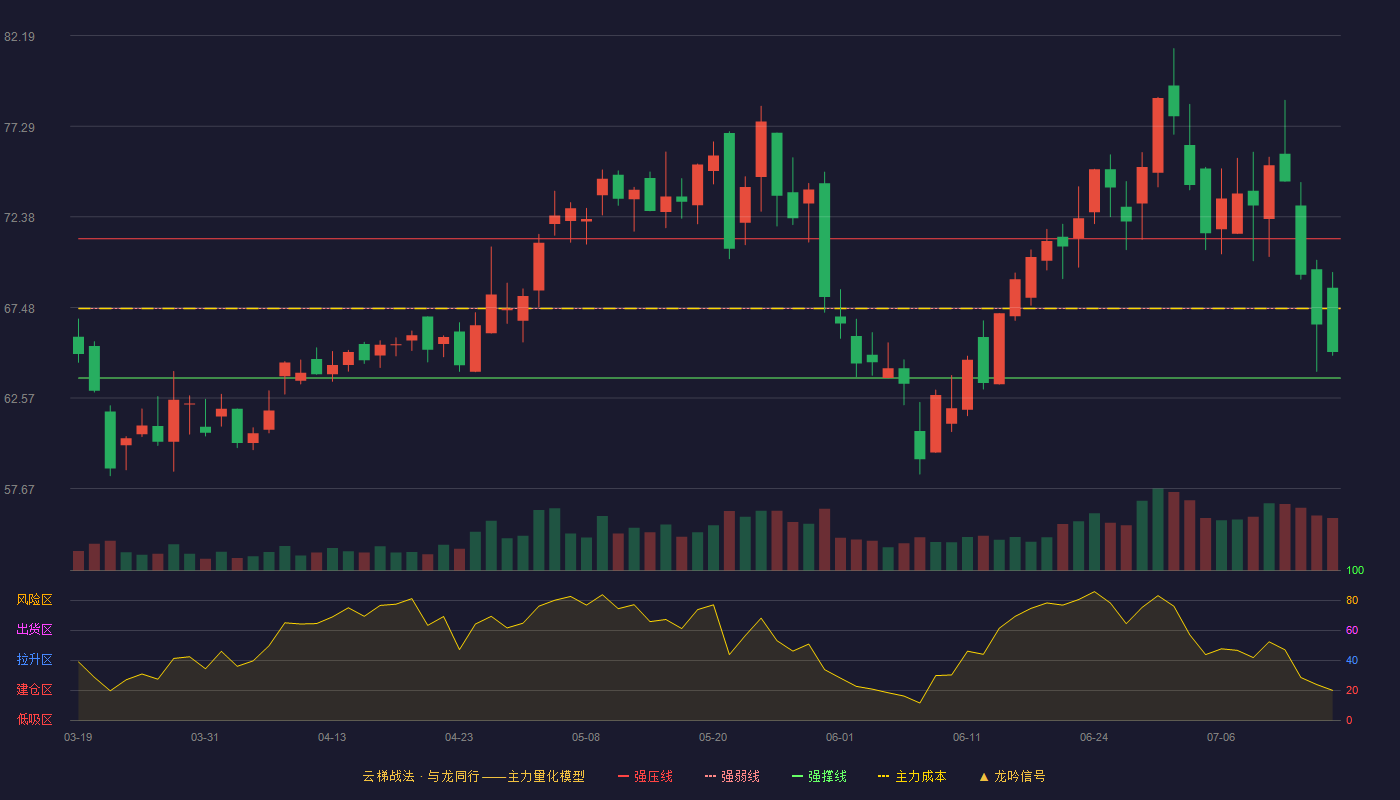
Task: Click the 40 indicator scale label
Action: [1352, 661]
